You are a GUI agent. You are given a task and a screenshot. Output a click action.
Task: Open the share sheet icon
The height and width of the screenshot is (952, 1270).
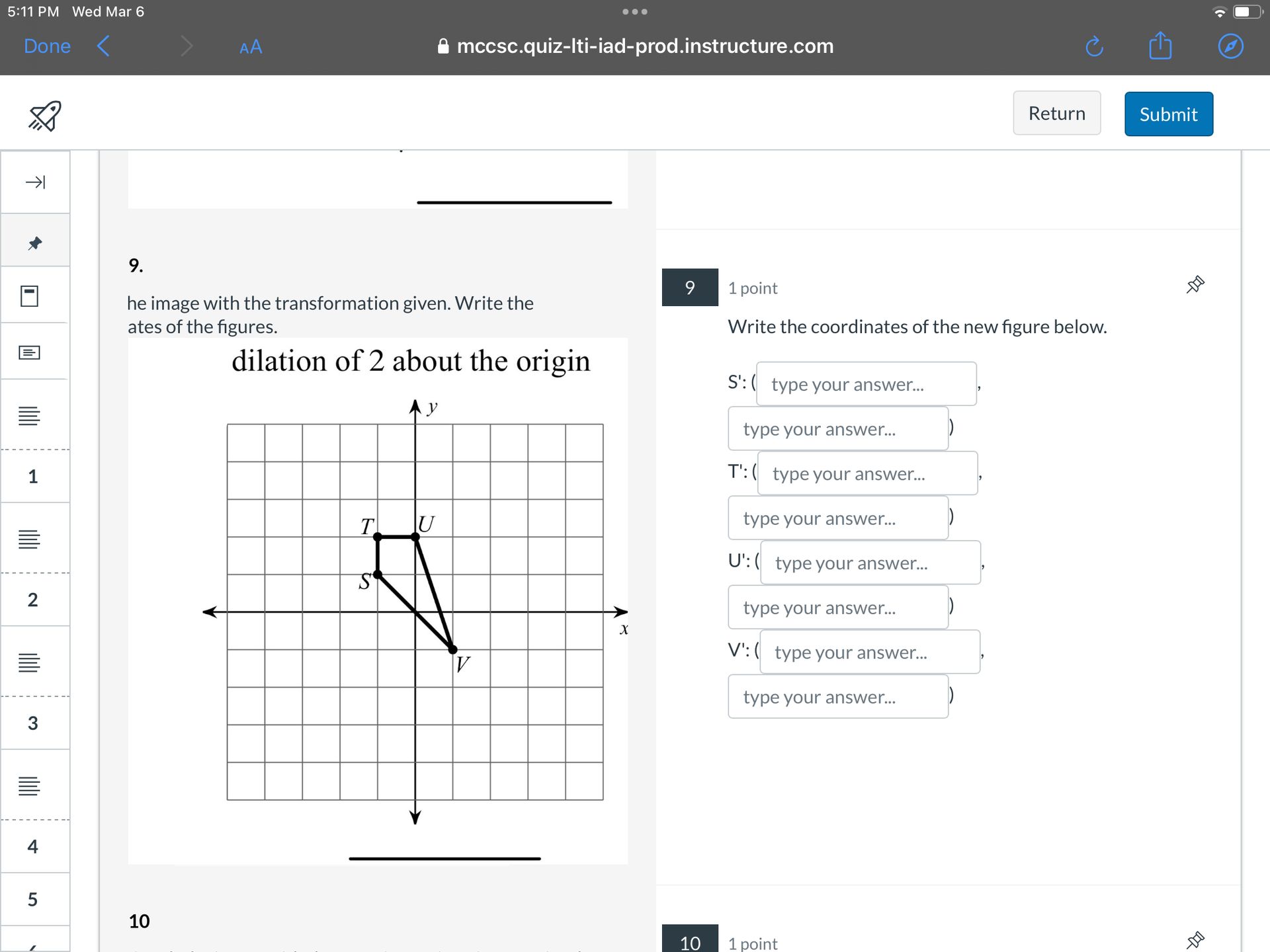click(x=1160, y=46)
